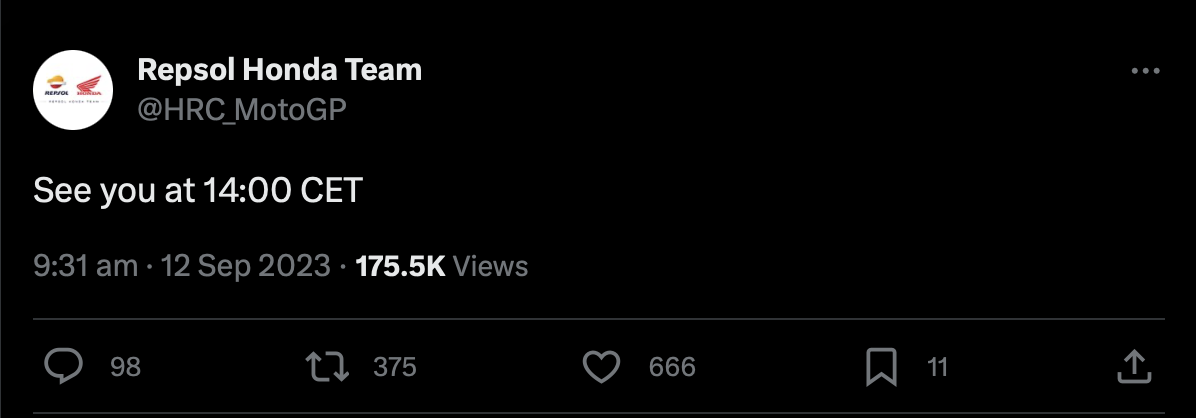1196x418 pixels.
Task: Click the word Views beside the count
Action: [491, 266]
